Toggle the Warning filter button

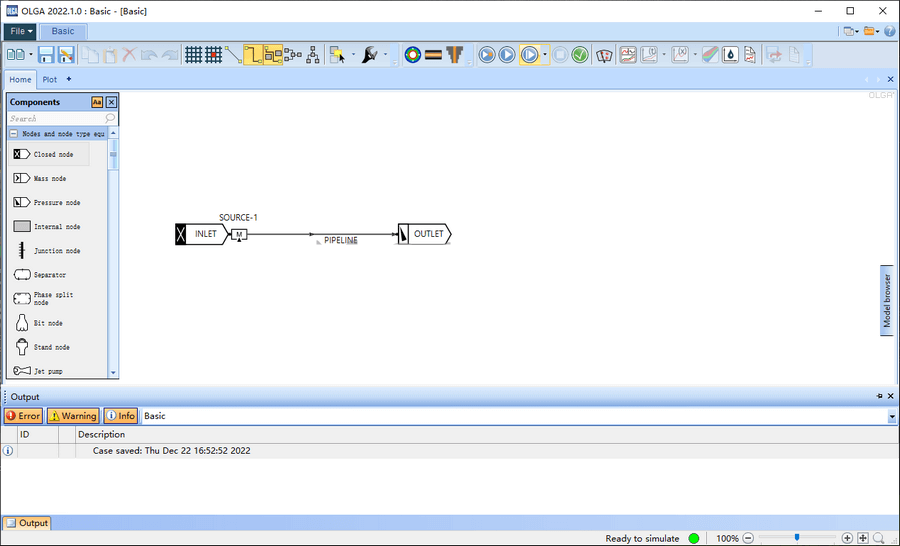pyautogui.click(x=73, y=416)
